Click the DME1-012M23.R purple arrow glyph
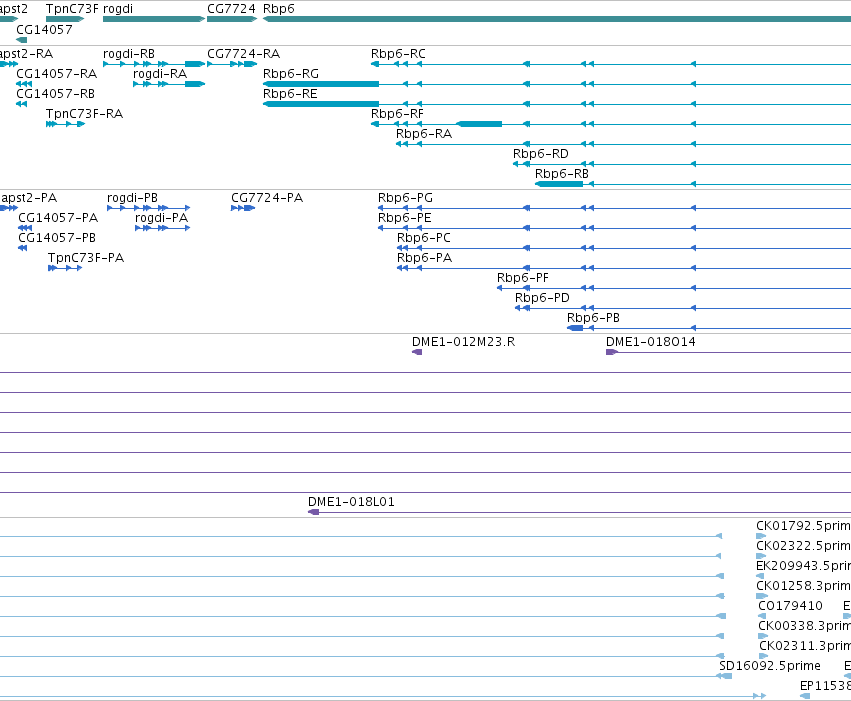This screenshot has width=851, height=701. pos(417,352)
